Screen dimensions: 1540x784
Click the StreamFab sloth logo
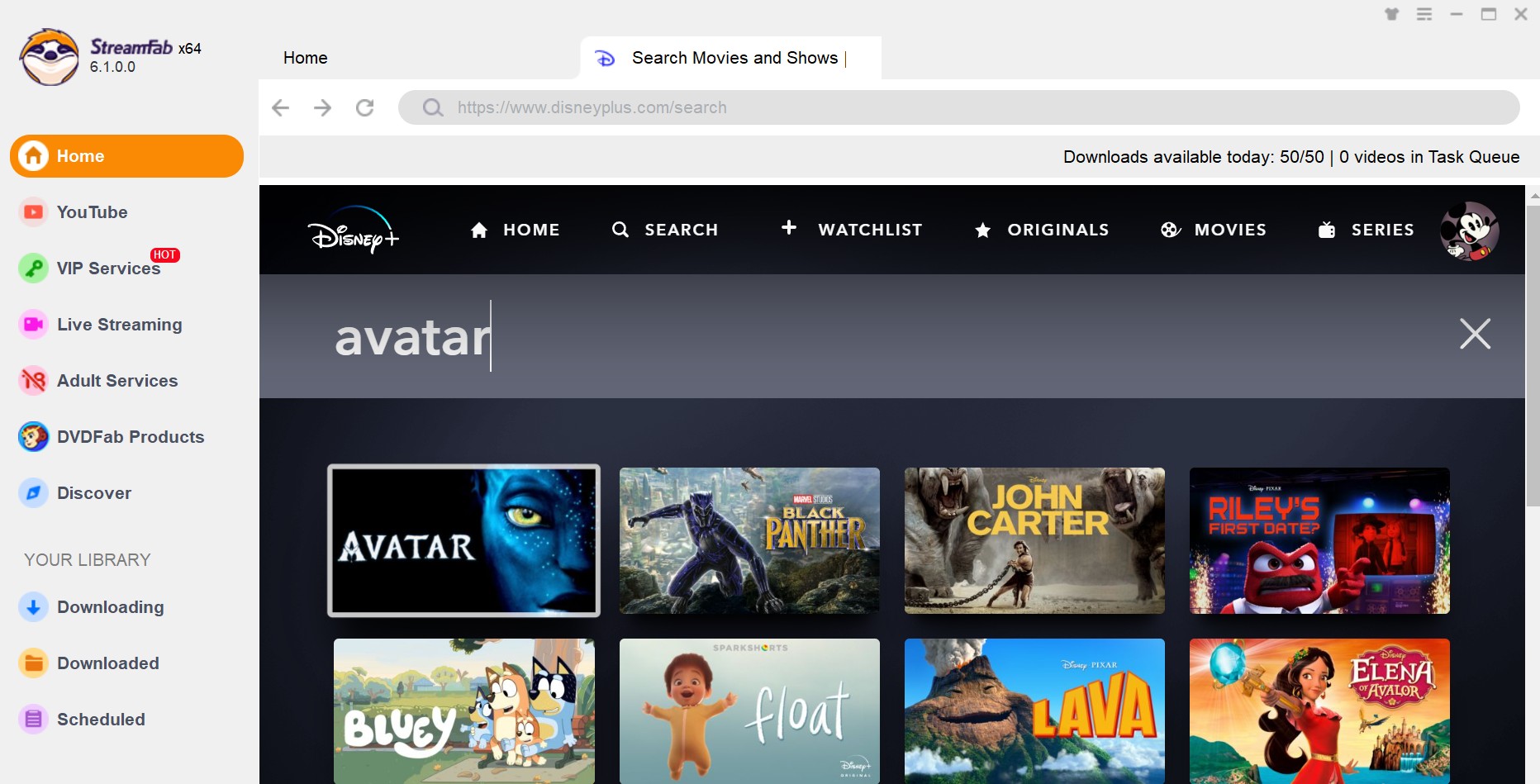pos(50,57)
